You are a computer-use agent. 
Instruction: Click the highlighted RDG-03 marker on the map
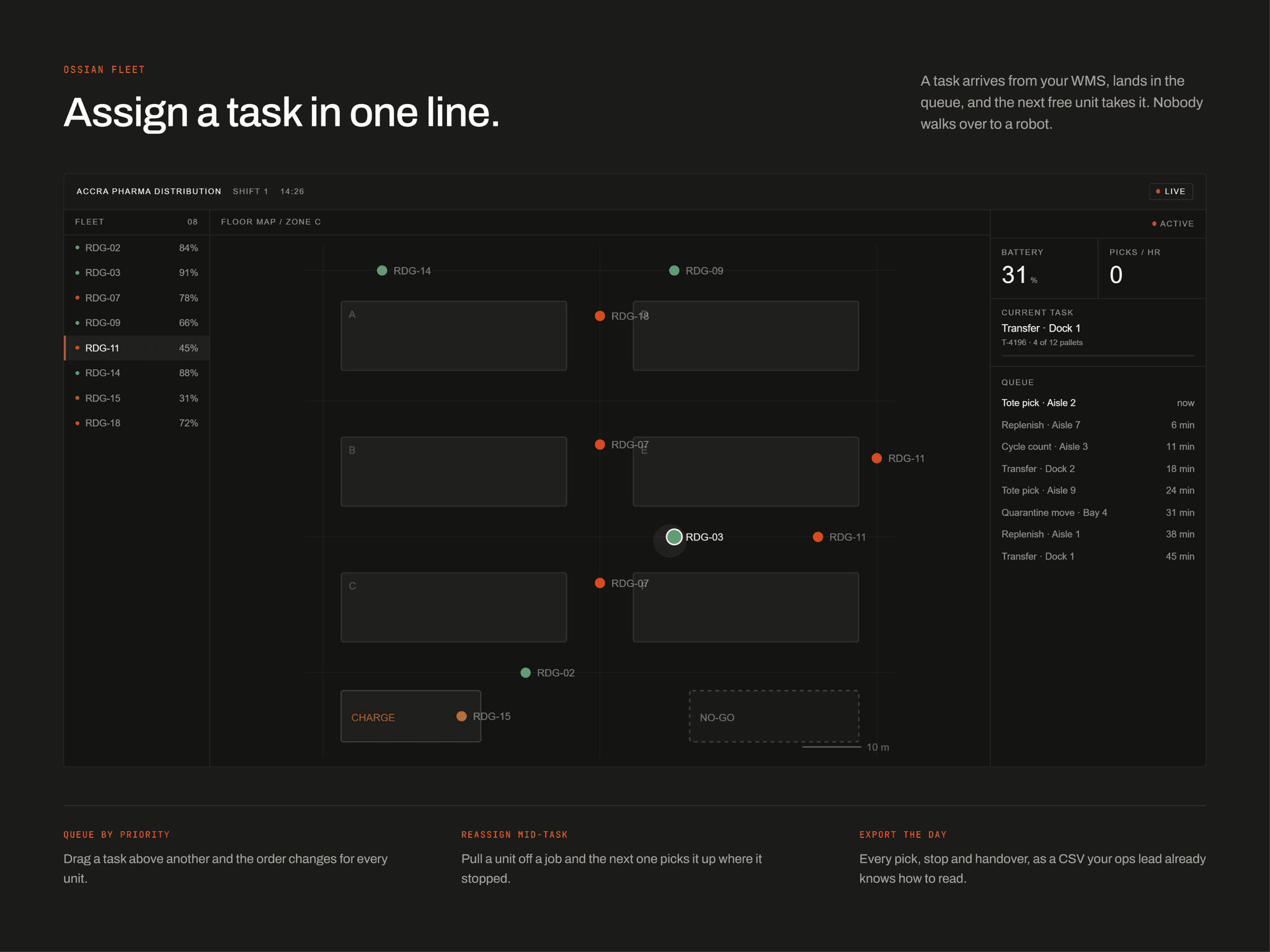[x=674, y=537]
